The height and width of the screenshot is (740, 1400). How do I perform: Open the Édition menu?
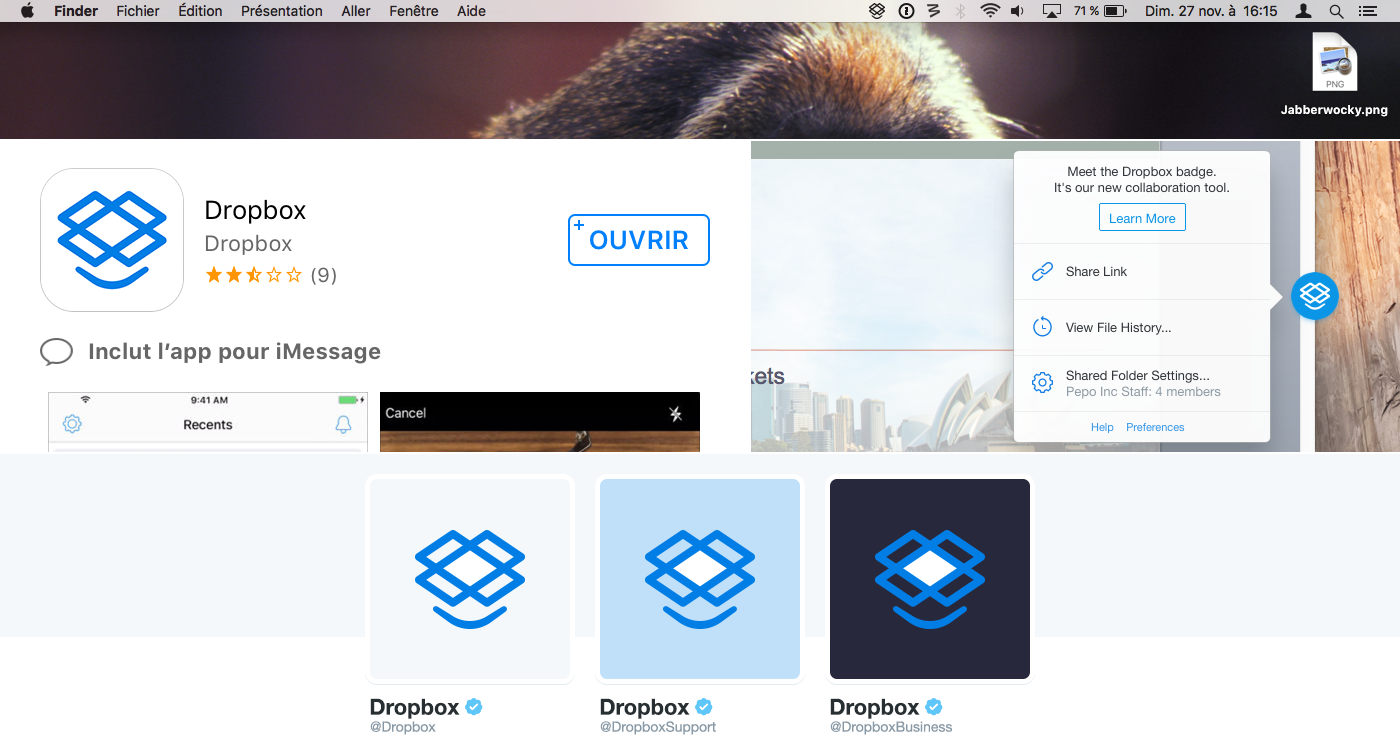tap(200, 11)
